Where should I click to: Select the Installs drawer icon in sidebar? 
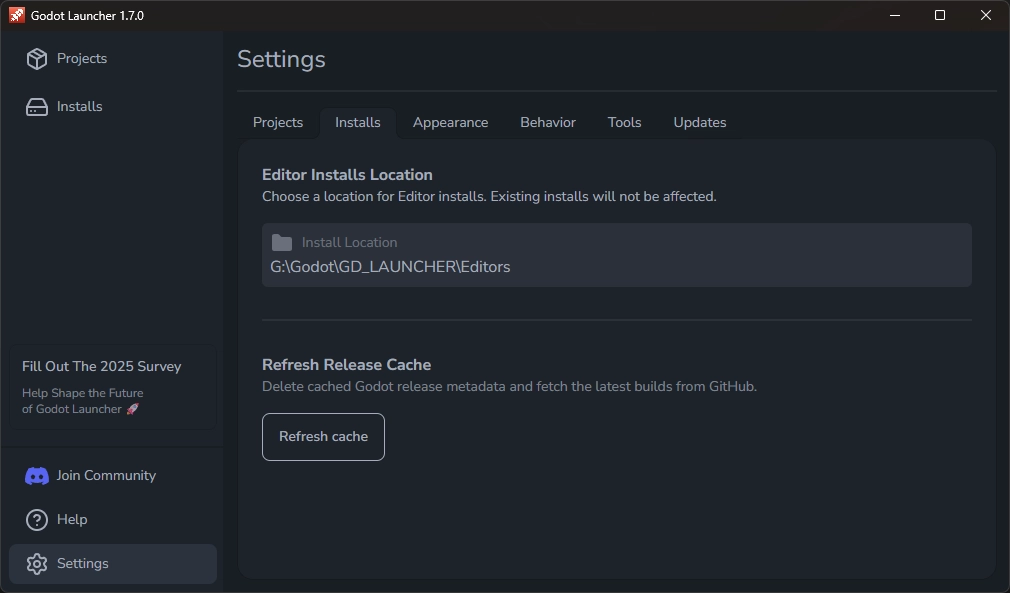[36, 106]
